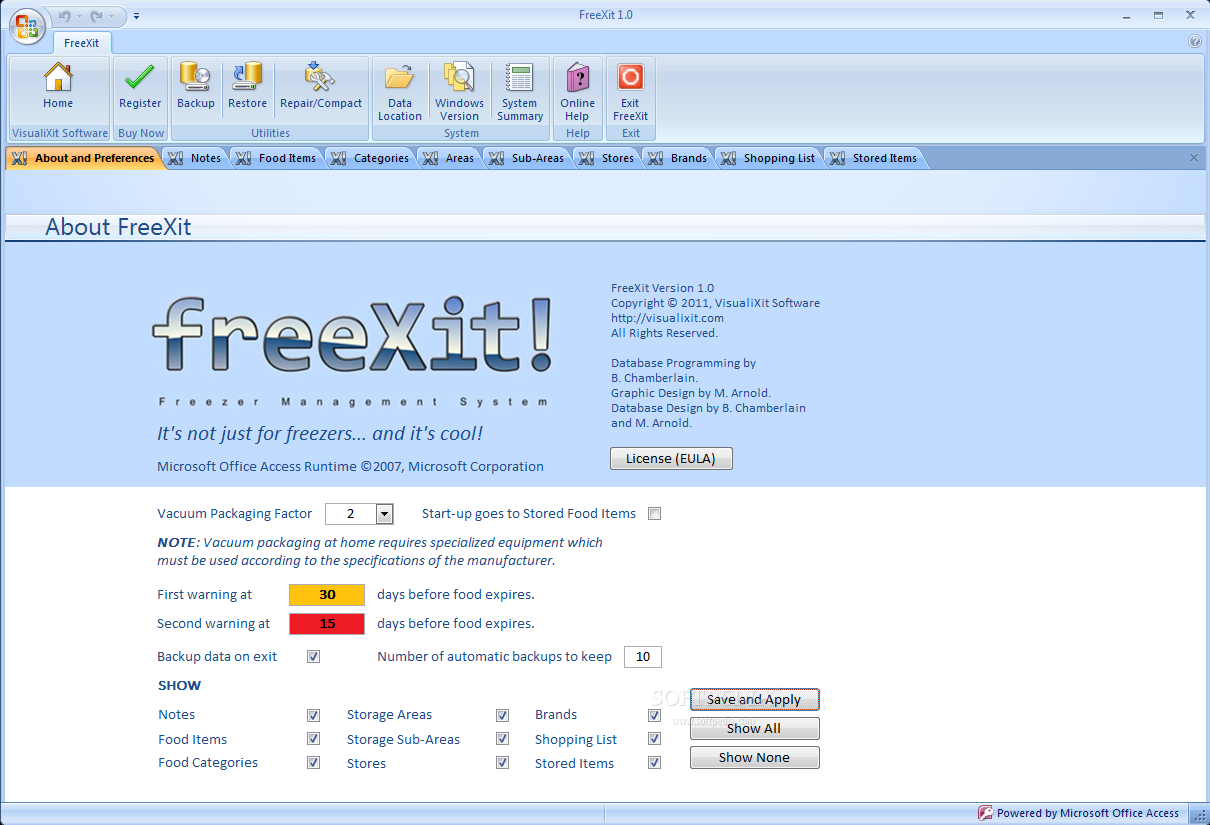
Task: Toggle Backup data on exit checkbox
Action: tap(314, 657)
